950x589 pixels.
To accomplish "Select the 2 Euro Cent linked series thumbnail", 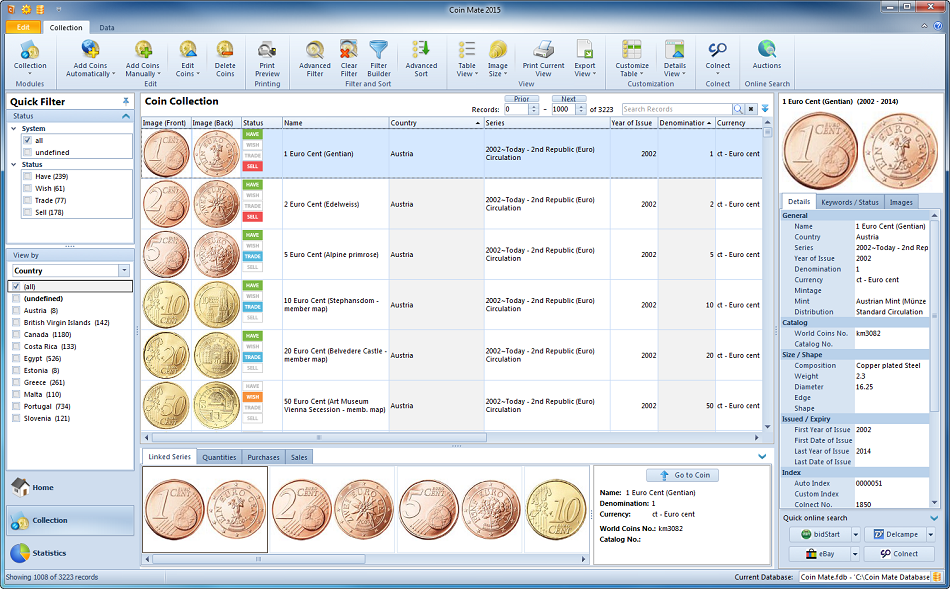I will [x=332, y=510].
